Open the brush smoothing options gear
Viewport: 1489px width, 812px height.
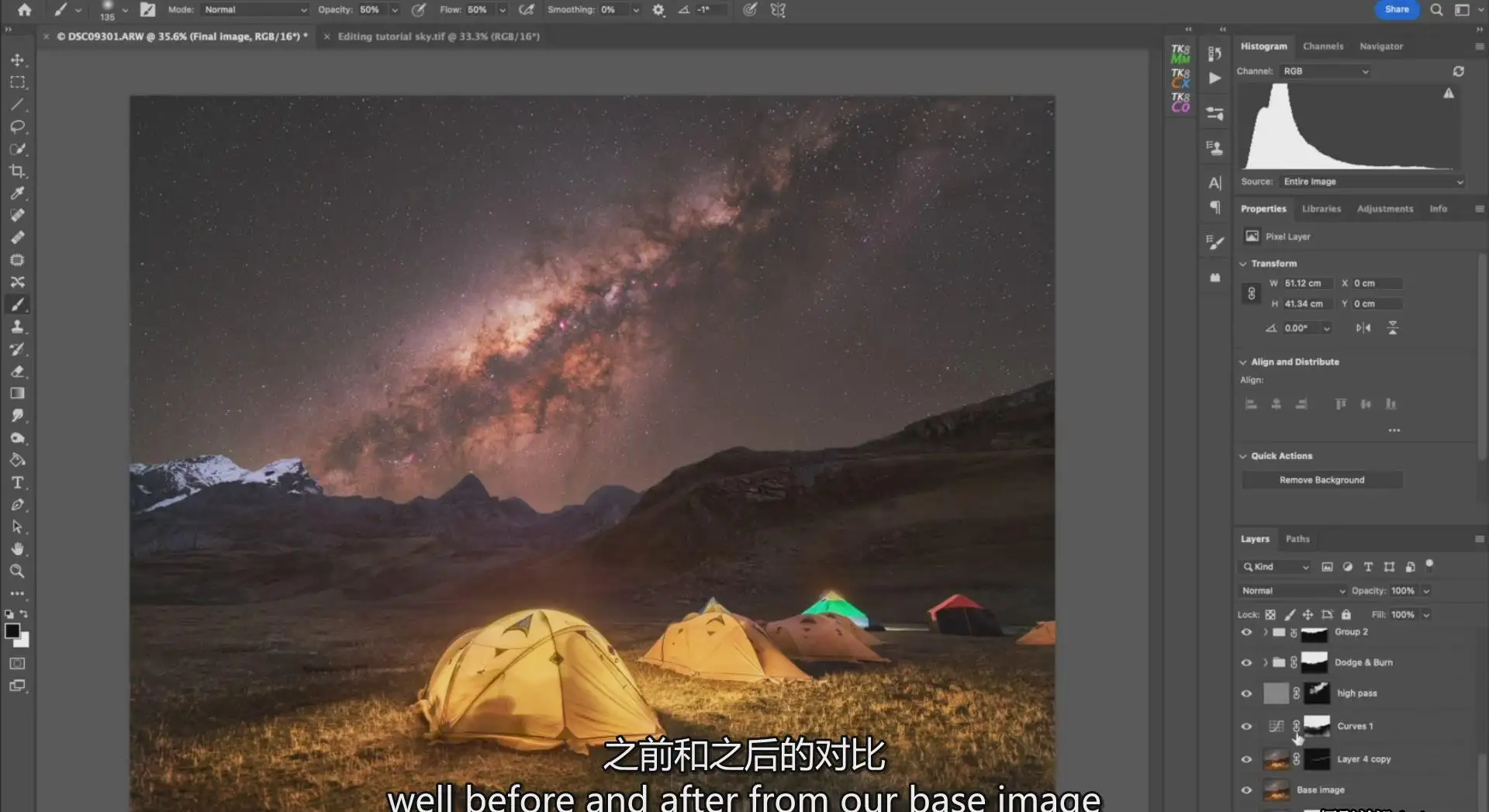pyautogui.click(x=658, y=10)
